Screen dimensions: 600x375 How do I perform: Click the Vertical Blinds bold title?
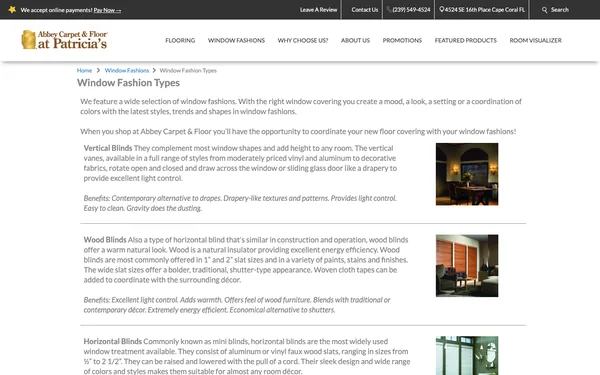(x=108, y=148)
